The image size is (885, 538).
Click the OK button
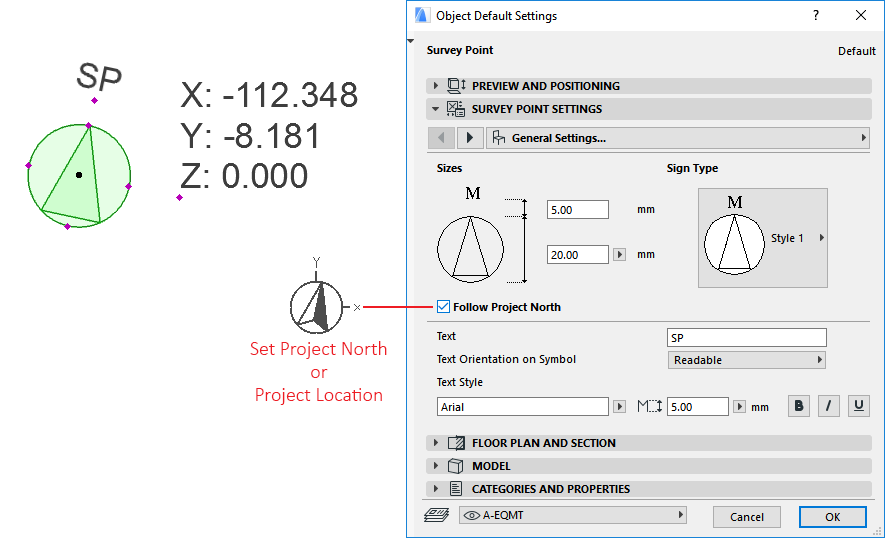pos(832,517)
